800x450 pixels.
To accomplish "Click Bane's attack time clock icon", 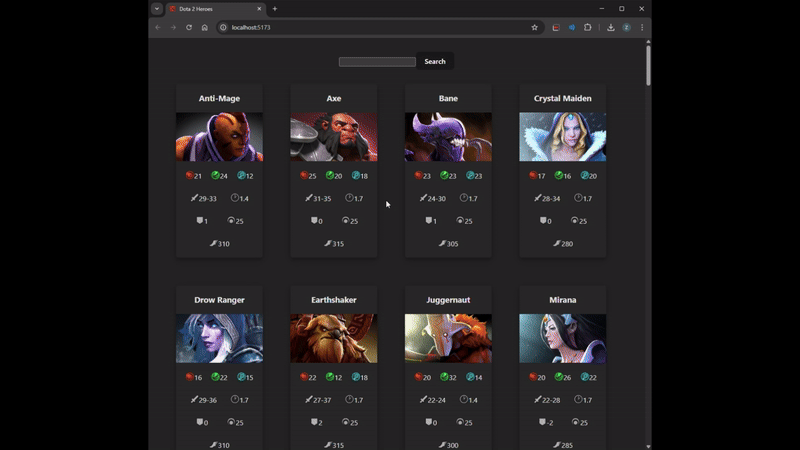I will coord(463,197).
